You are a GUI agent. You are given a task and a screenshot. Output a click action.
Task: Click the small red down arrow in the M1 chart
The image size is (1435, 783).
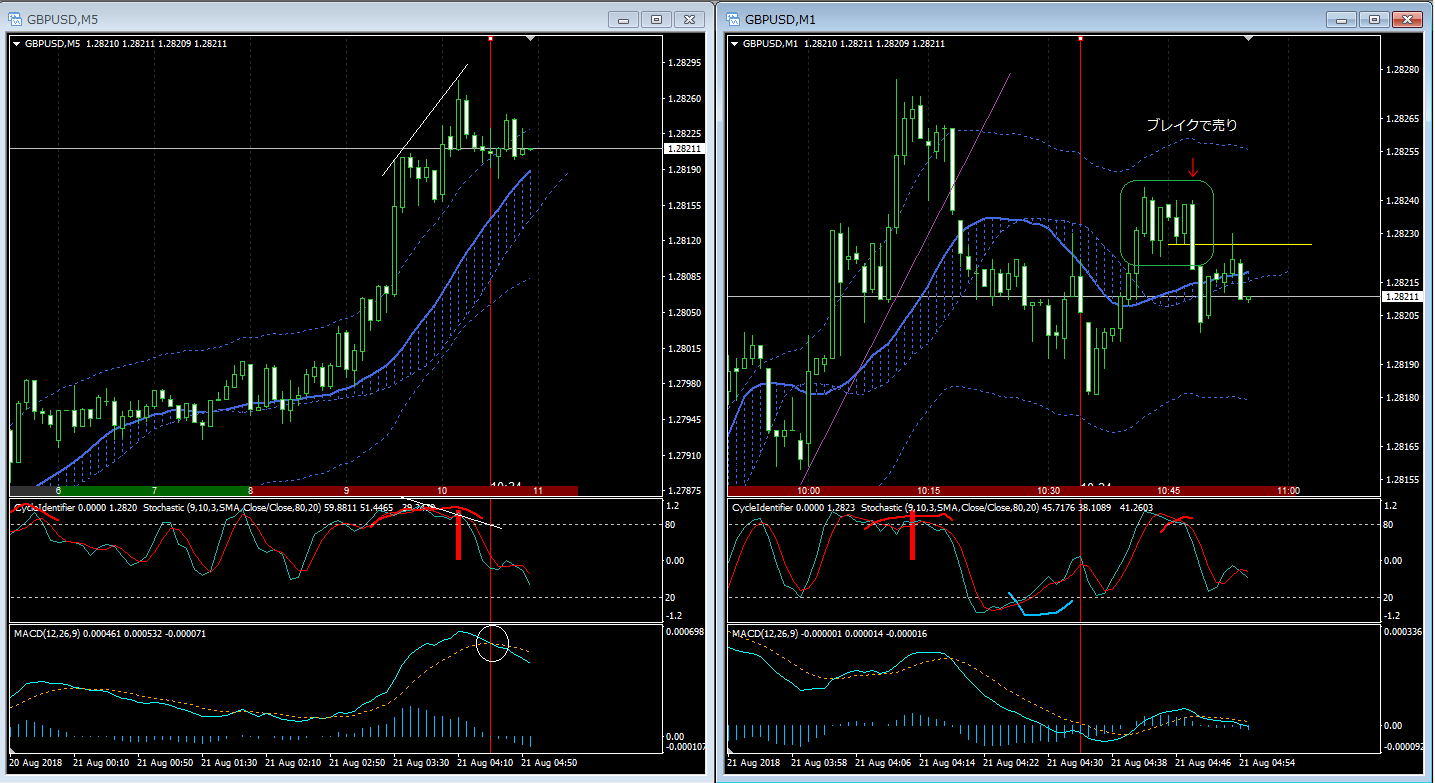pyautogui.click(x=1192, y=166)
